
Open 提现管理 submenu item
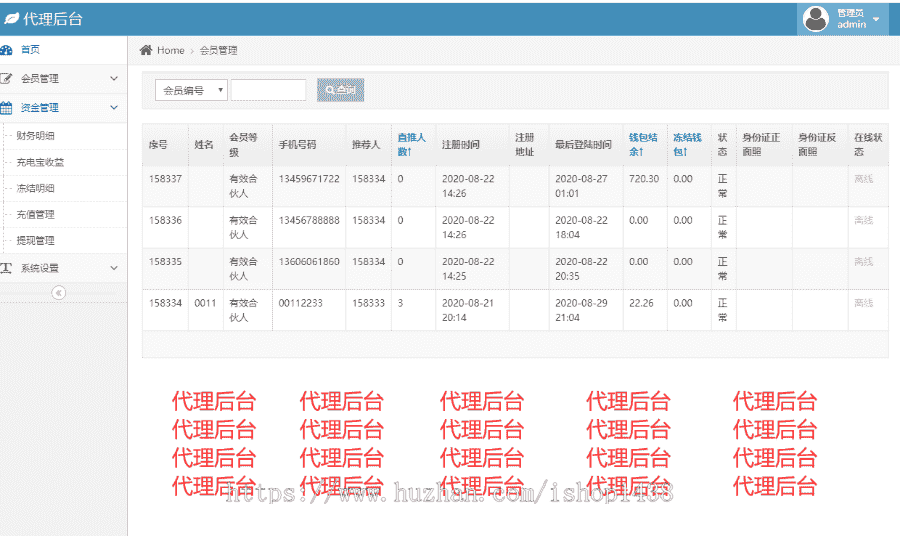(36, 241)
